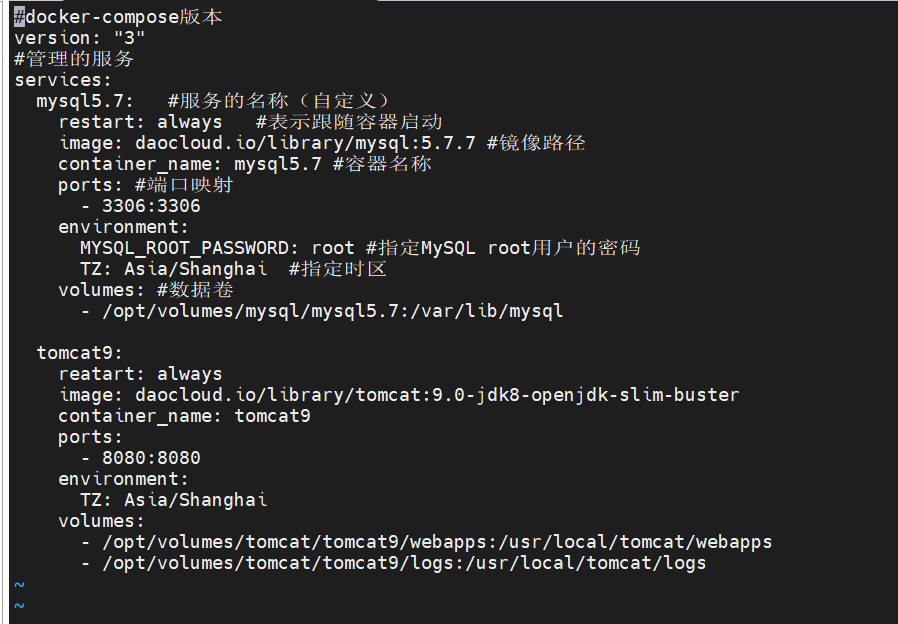Image resolution: width=898 pixels, height=624 pixels.
Task: Select the mysql5.7 service name
Action: pyautogui.click(x=85, y=101)
